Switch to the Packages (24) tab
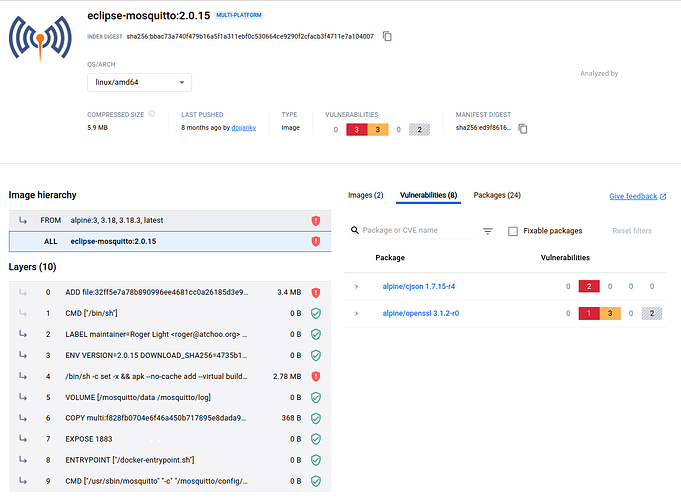This screenshot has width=681, height=500. click(497, 195)
